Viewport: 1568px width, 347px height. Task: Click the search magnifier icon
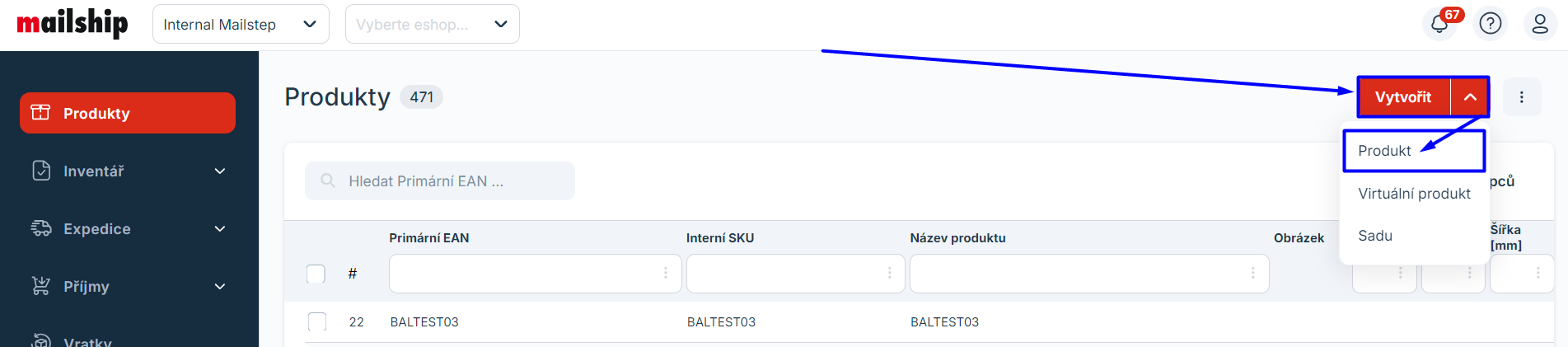[328, 181]
